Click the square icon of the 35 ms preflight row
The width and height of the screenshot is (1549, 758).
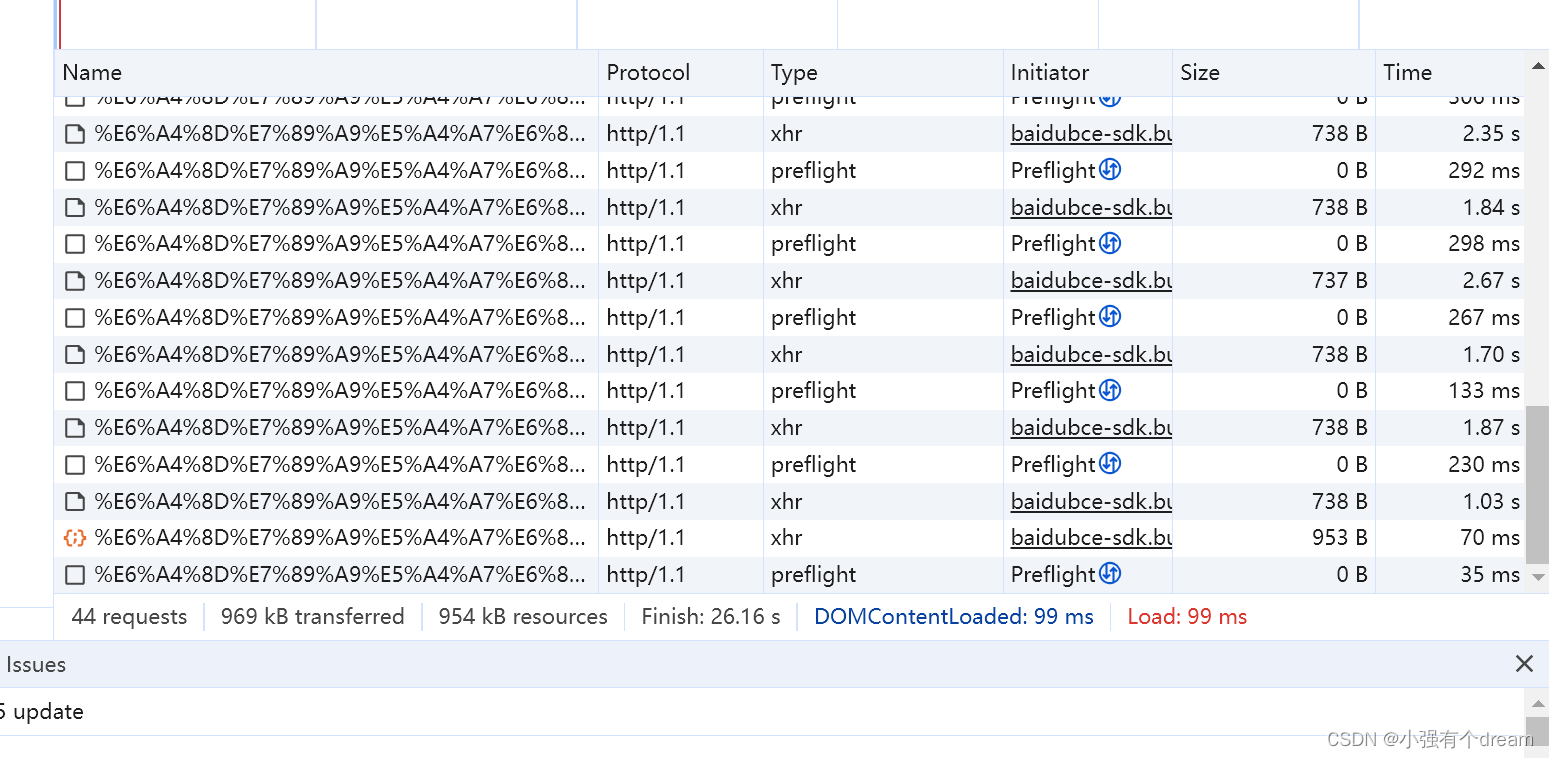coord(74,575)
